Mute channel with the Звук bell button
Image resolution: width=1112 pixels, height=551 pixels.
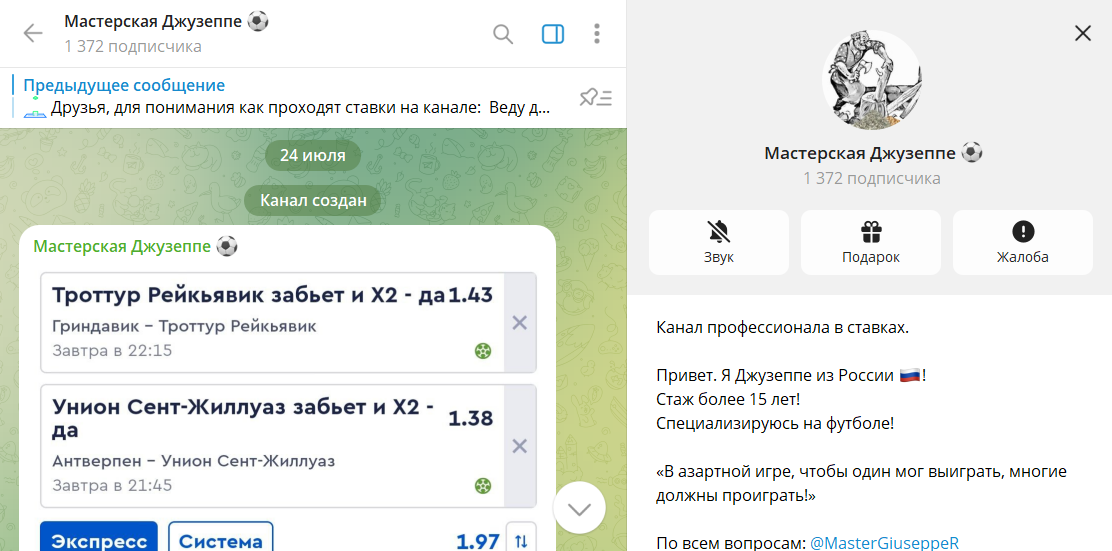[x=718, y=242]
